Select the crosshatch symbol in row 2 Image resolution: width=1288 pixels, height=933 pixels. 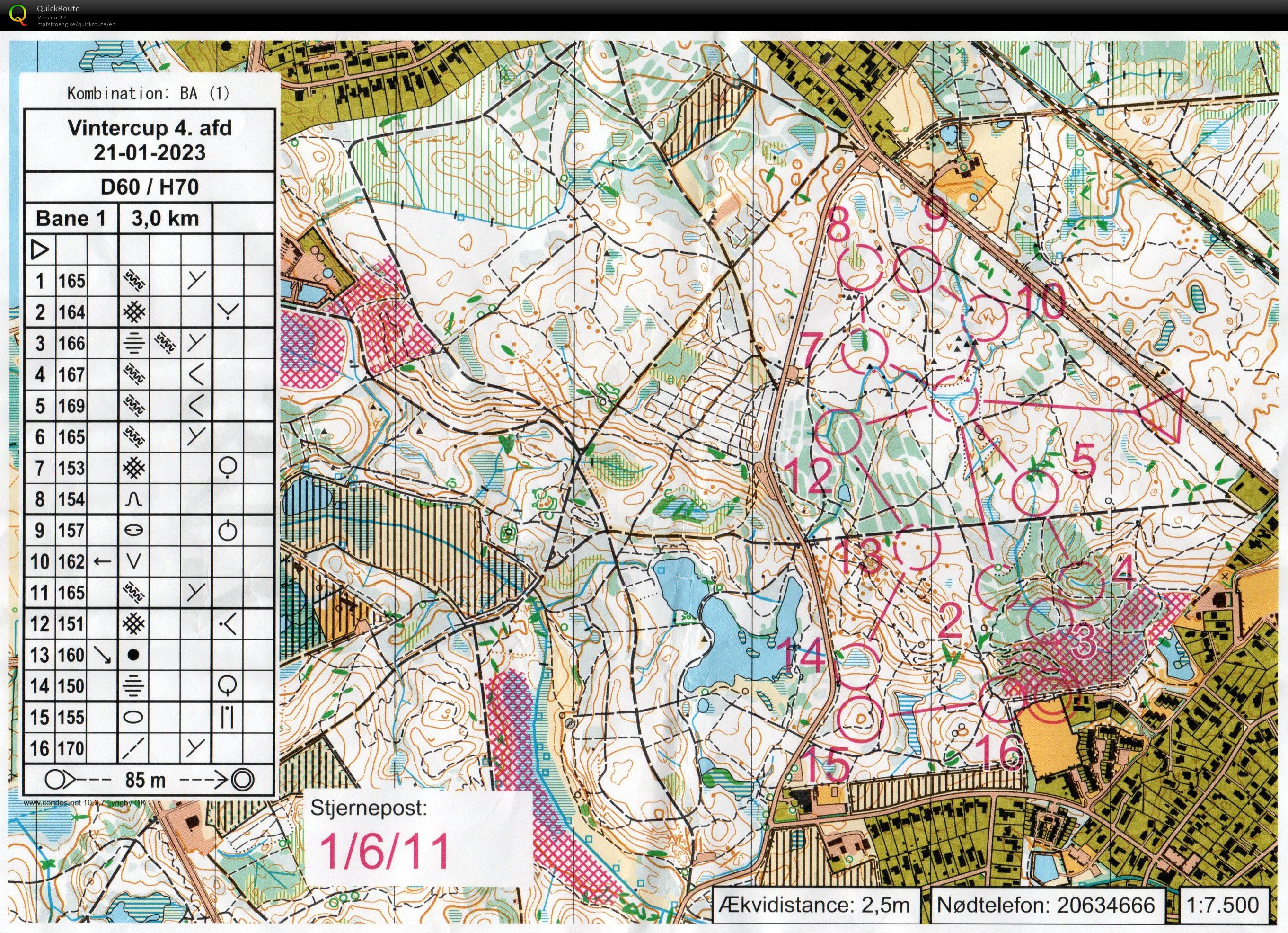click(134, 311)
